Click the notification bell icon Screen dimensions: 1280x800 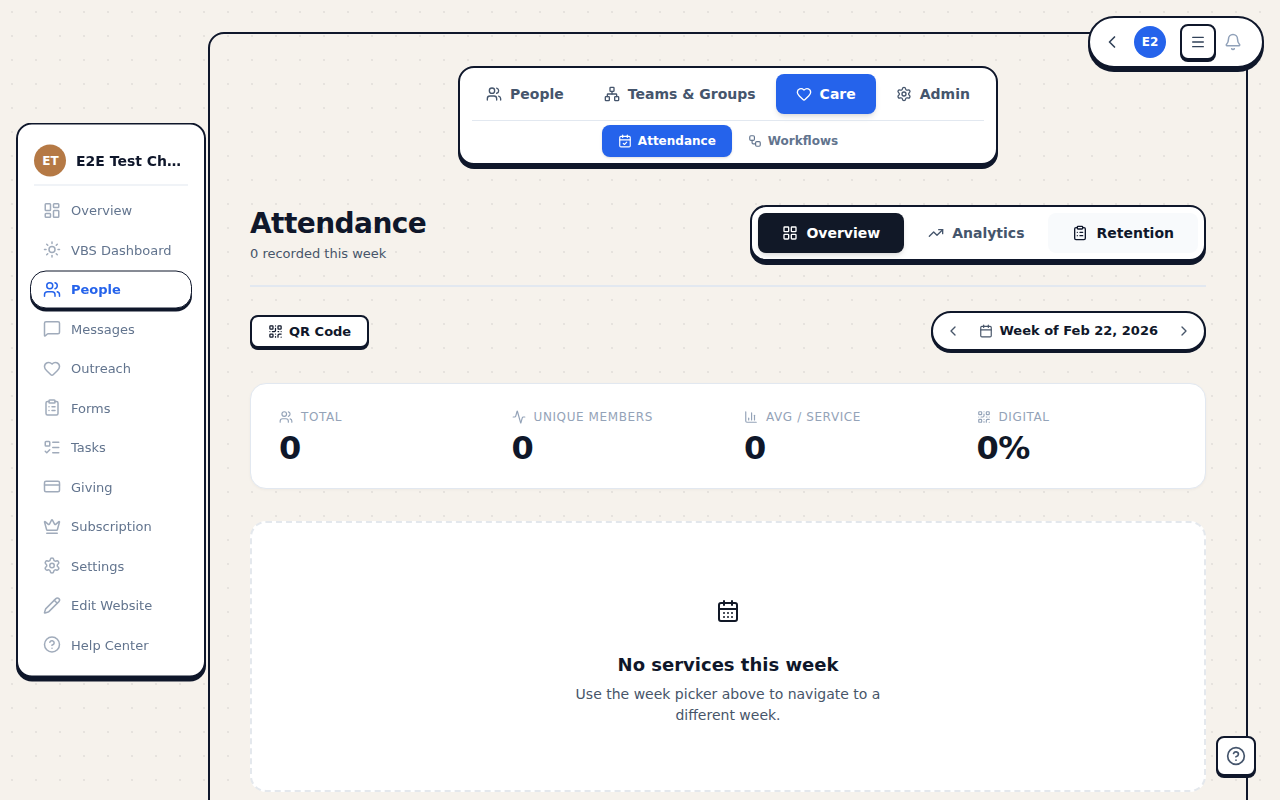[1233, 42]
